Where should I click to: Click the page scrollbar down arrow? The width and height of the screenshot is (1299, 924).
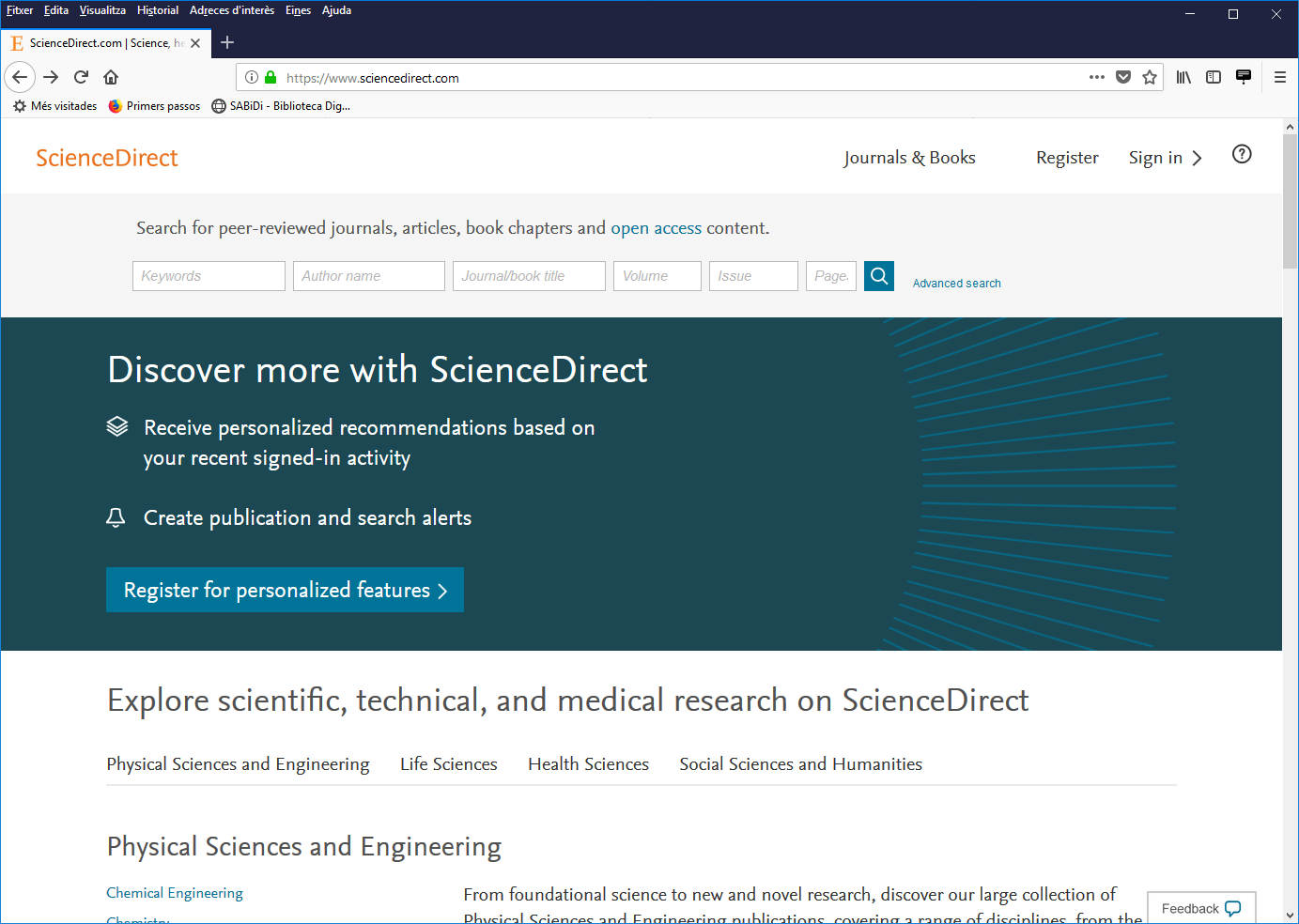[1290, 915]
